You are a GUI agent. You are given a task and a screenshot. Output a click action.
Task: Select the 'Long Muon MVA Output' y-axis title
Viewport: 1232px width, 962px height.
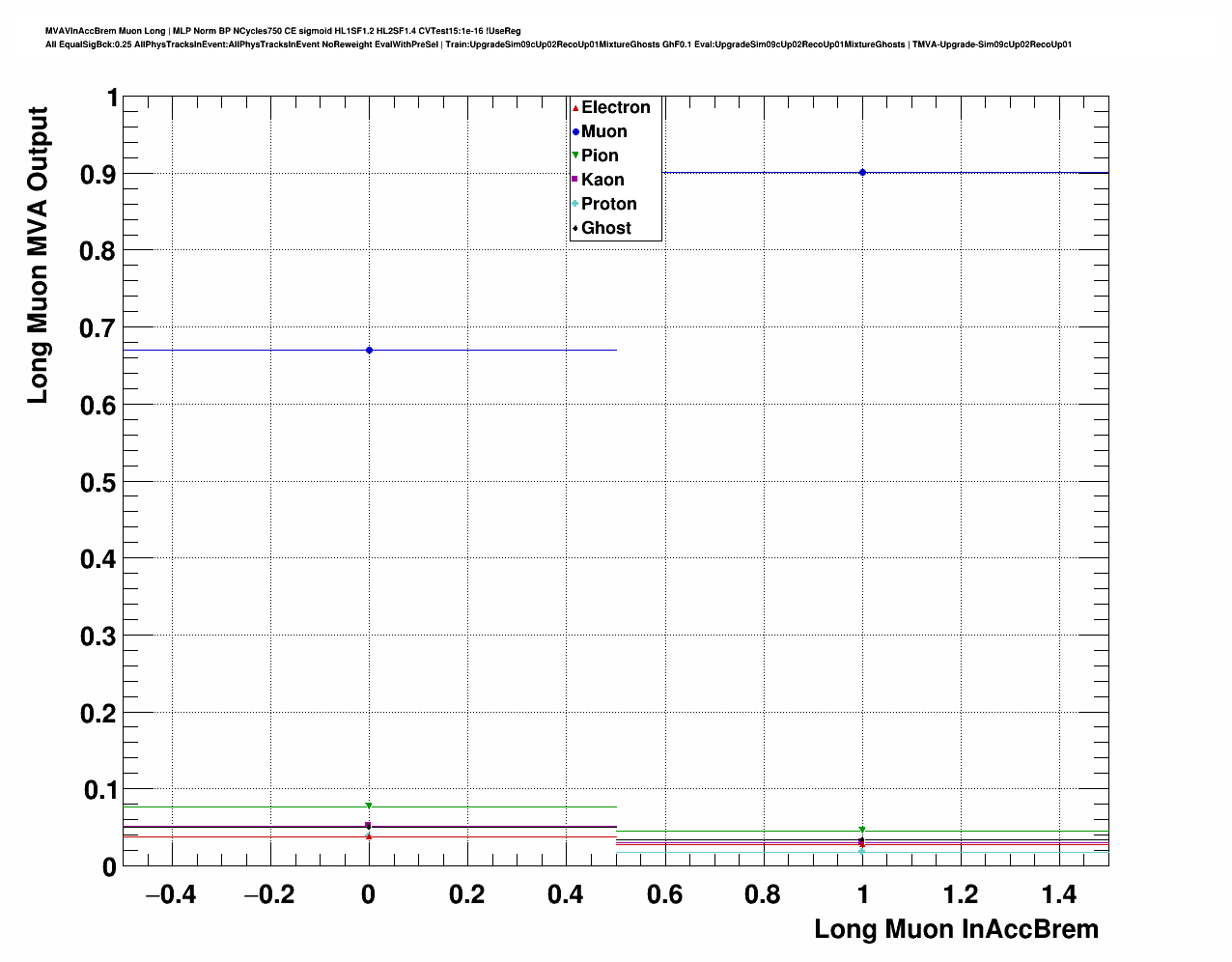[x=38, y=255]
